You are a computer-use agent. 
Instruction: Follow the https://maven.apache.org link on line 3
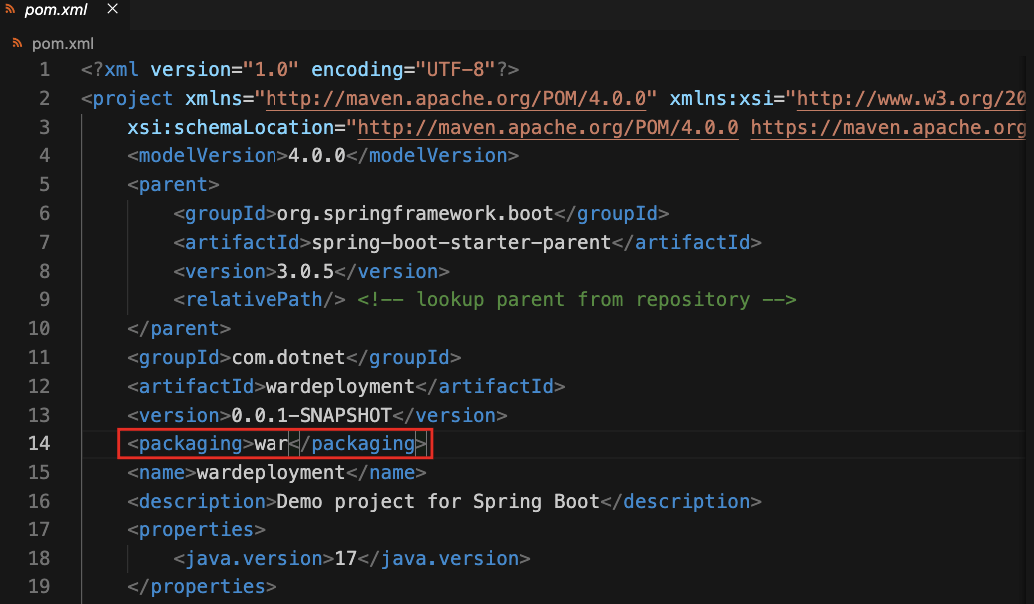point(888,127)
